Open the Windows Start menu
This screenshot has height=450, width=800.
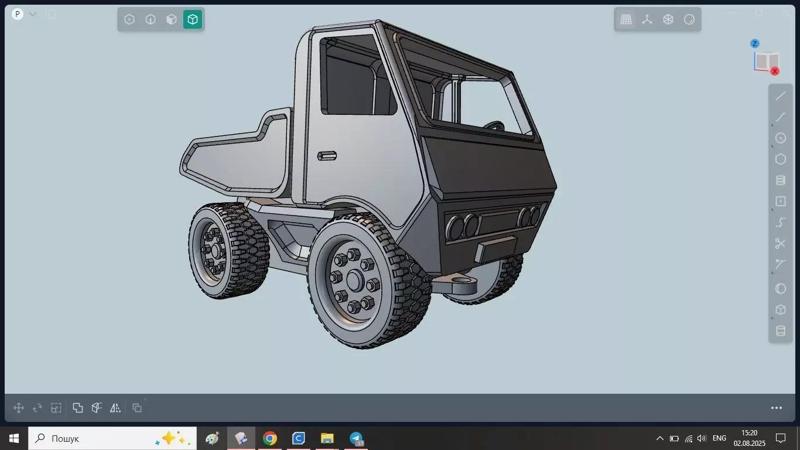click(14, 438)
